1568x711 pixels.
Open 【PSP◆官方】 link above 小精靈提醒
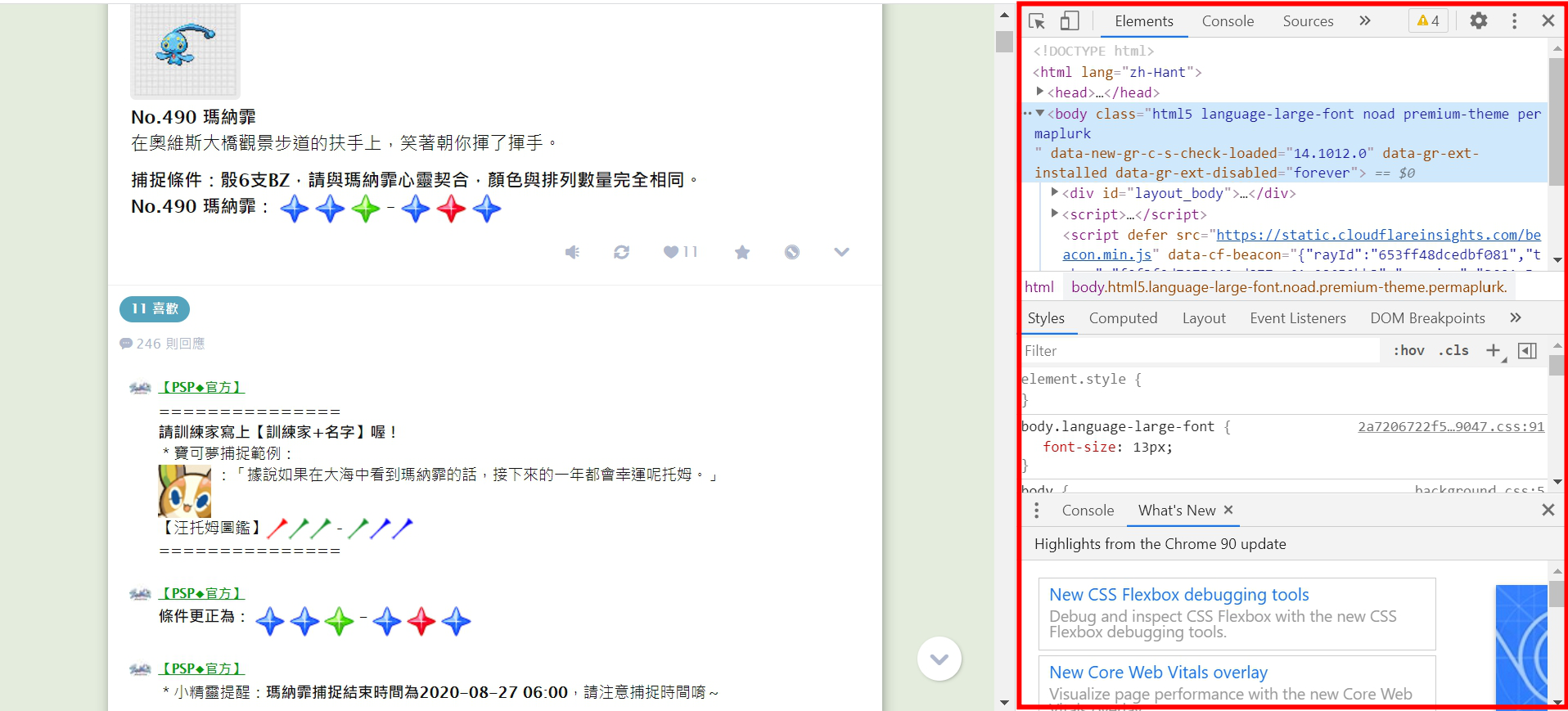click(201, 668)
